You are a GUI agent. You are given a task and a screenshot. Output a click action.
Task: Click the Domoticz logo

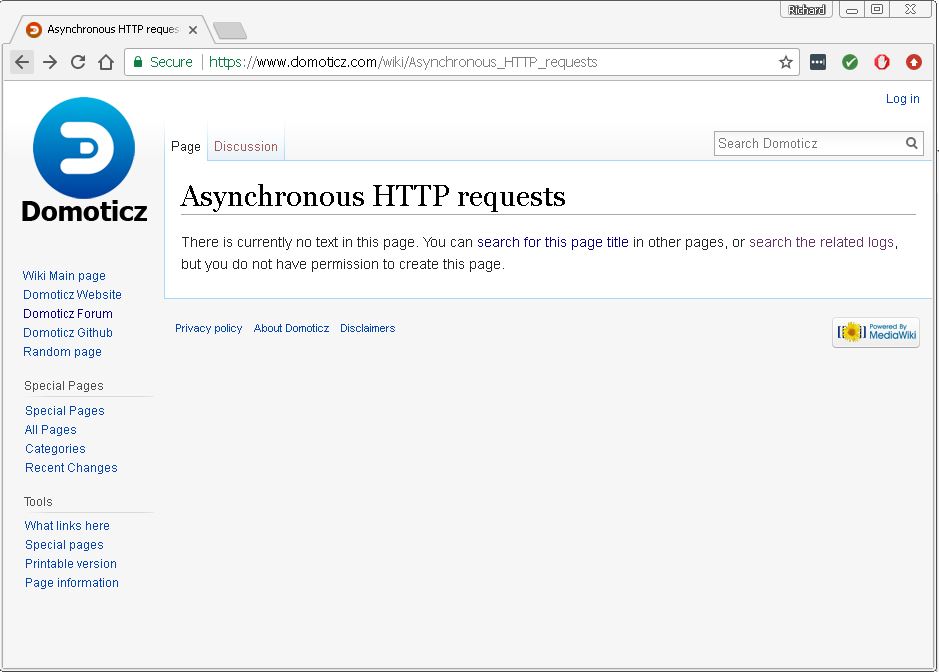[84, 160]
